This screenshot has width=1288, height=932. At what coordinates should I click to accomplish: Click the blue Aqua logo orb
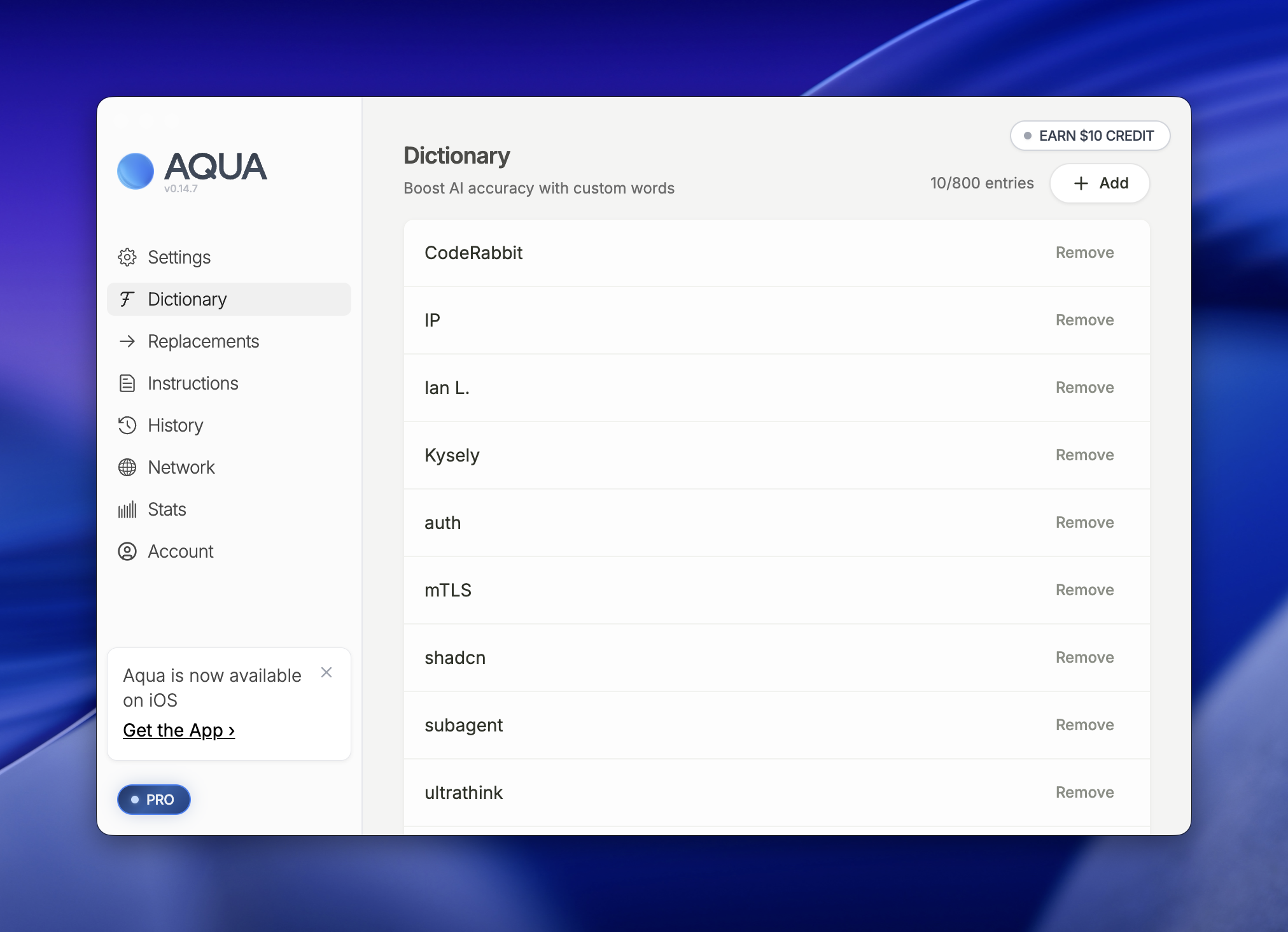coord(136,171)
